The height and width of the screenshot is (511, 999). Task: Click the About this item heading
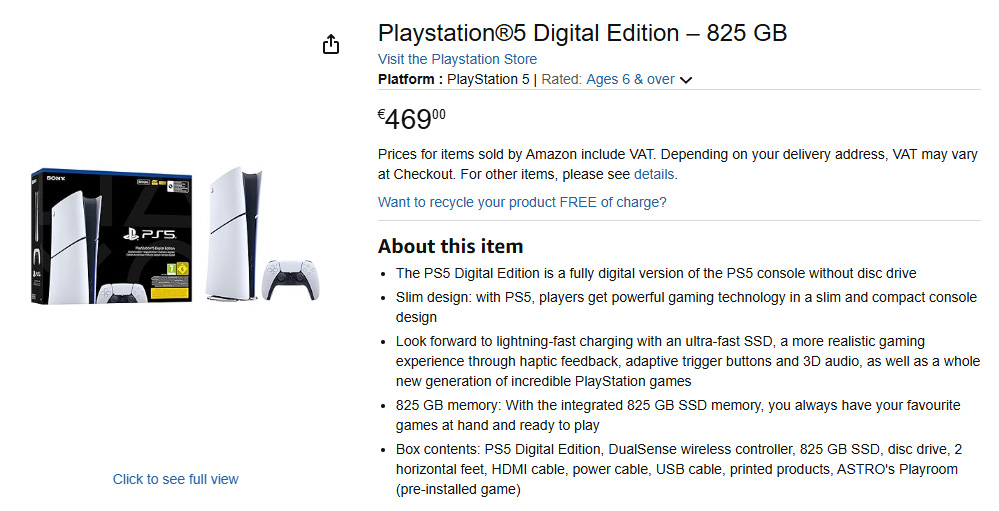450,246
